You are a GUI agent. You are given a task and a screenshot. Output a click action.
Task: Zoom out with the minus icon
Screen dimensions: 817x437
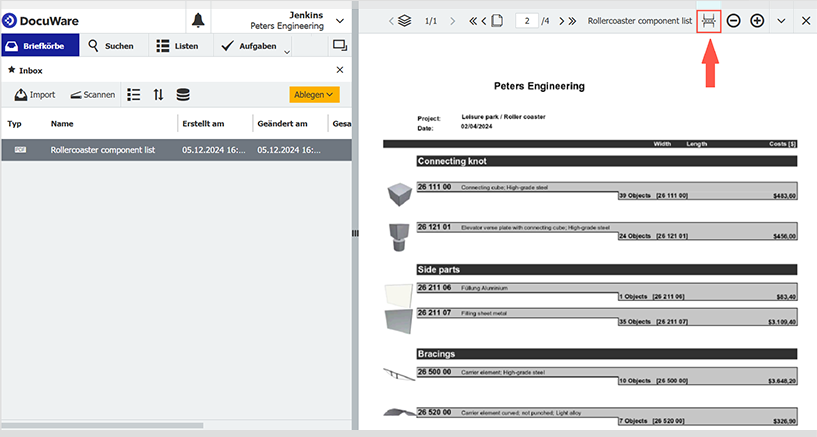pyautogui.click(x=734, y=20)
